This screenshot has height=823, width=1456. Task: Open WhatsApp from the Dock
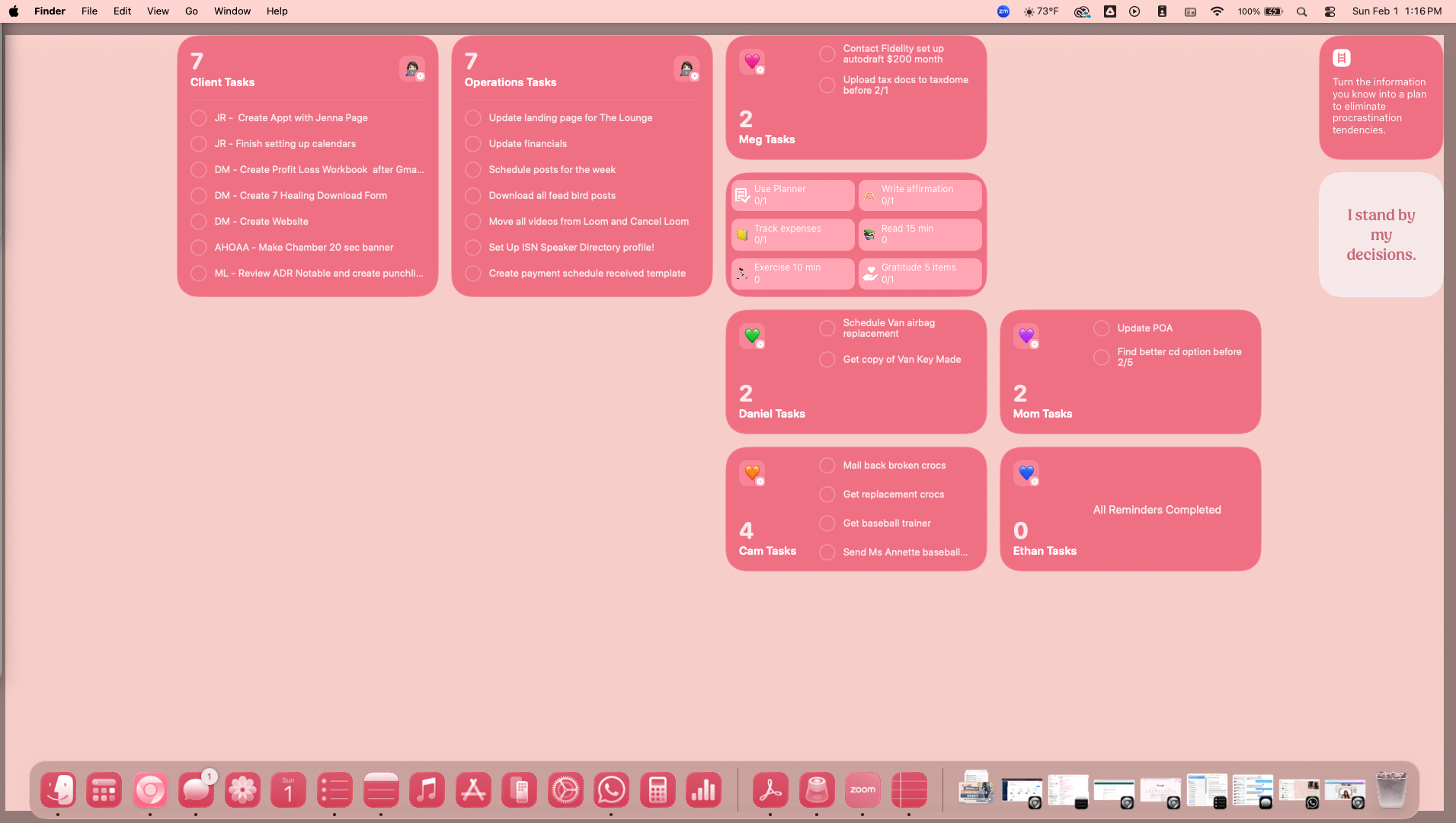coord(612,789)
